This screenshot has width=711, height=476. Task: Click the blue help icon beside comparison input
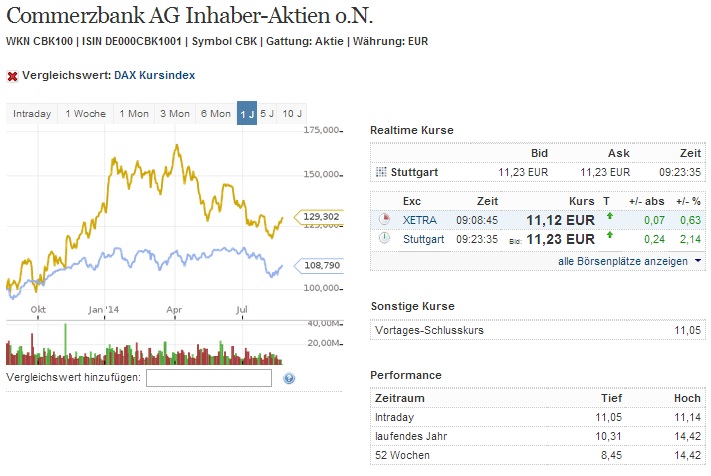pyautogui.click(x=289, y=378)
